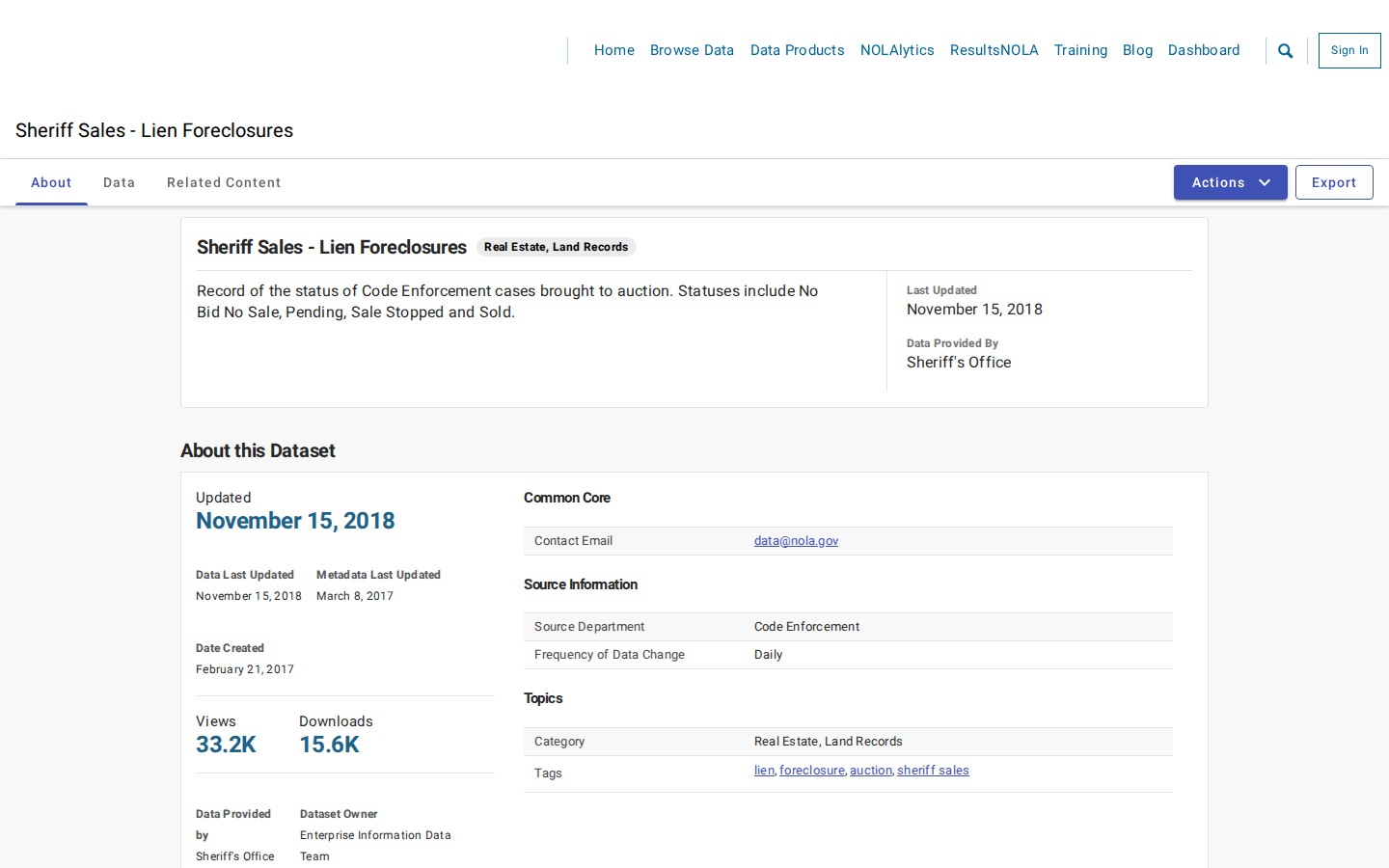
Task: Go to Data Products menu item
Action: pyautogui.click(x=797, y=50)
